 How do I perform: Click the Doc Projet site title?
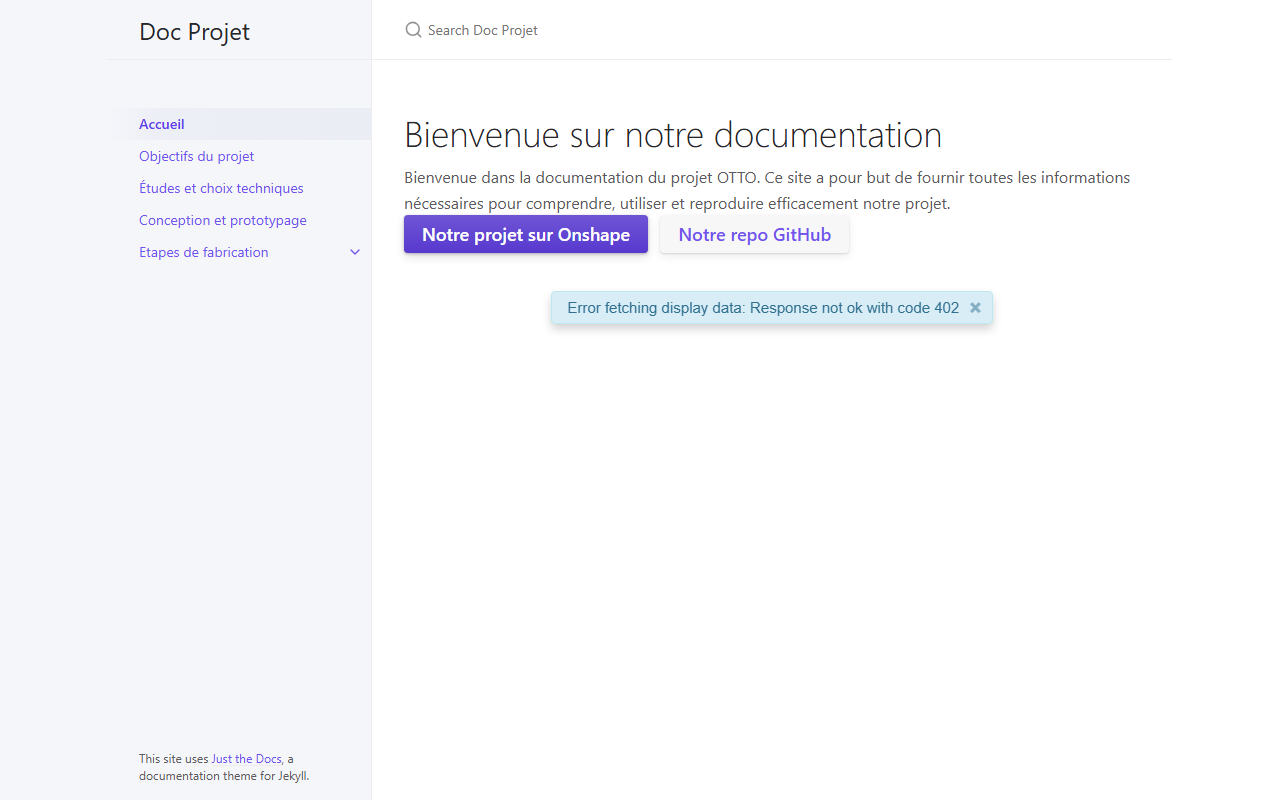click(194, 31)
